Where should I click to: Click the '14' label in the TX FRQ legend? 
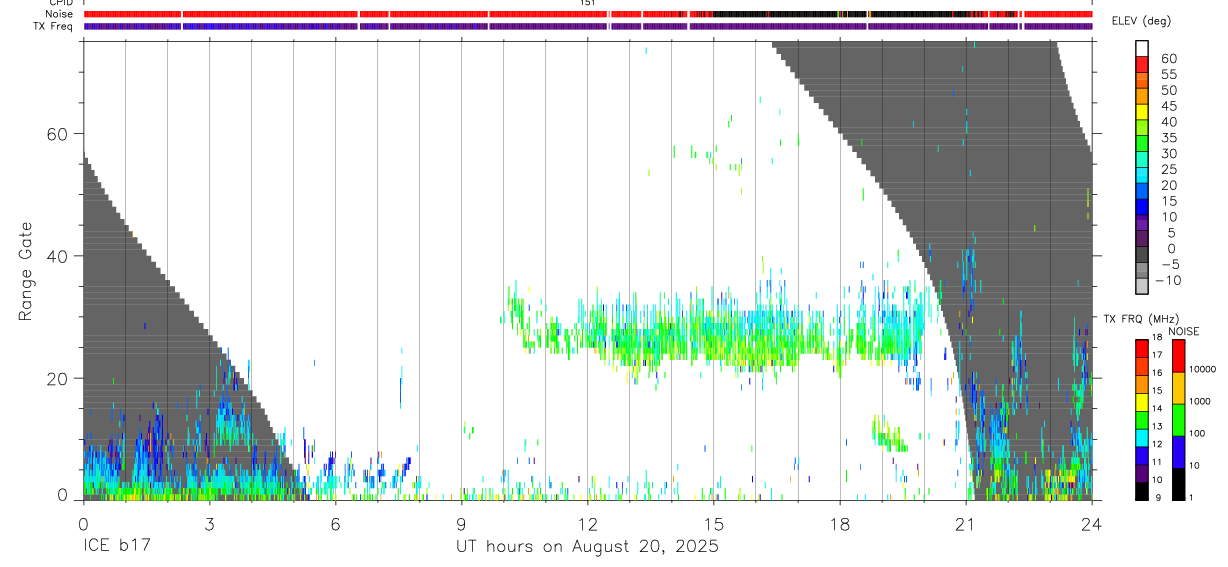click(x=1157, y=408)
